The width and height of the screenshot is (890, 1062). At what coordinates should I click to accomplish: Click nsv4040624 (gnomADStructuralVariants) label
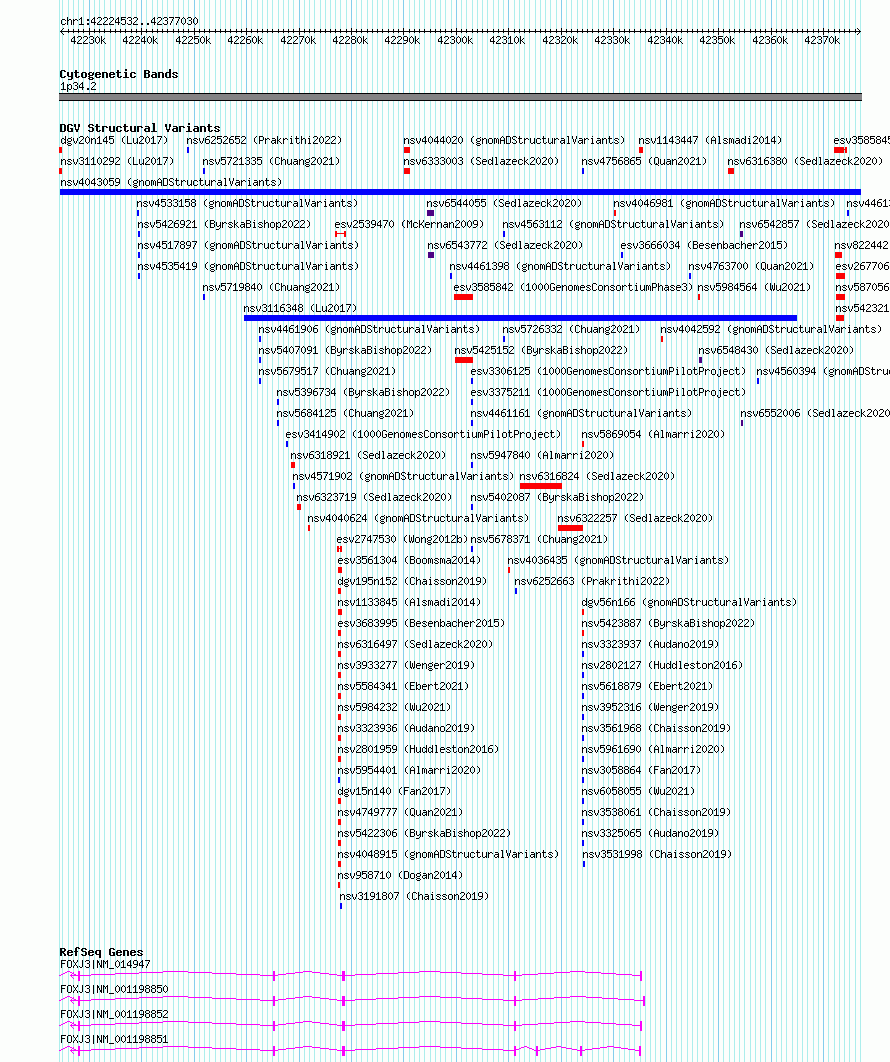(418, 518)
